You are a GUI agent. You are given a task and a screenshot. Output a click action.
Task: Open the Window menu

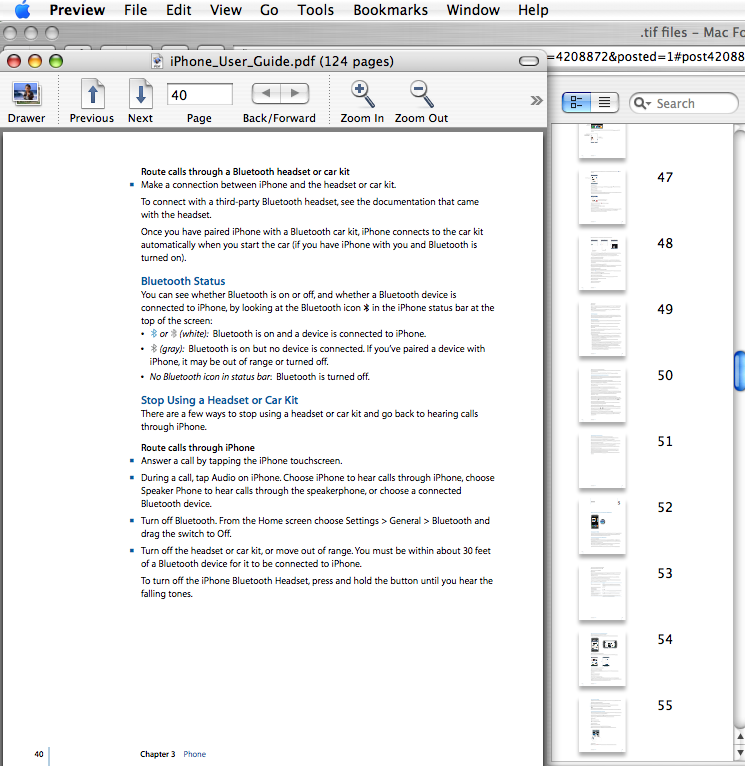pos(473,10)
